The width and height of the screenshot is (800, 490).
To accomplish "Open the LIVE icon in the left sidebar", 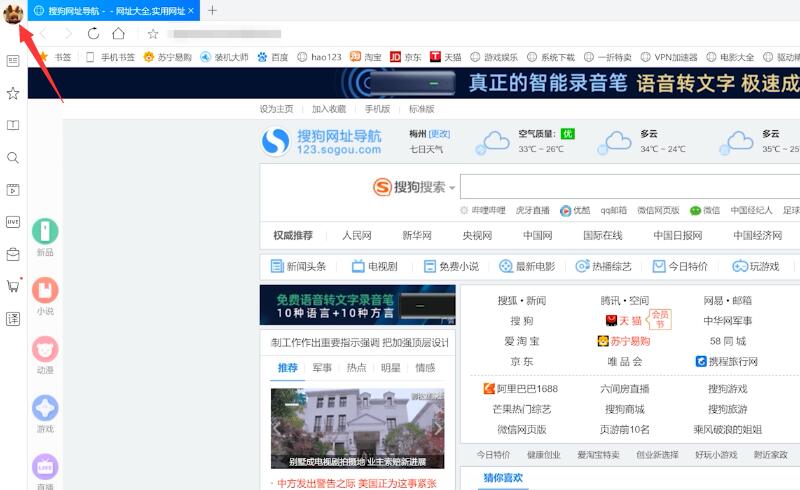I will coord(13,222).
